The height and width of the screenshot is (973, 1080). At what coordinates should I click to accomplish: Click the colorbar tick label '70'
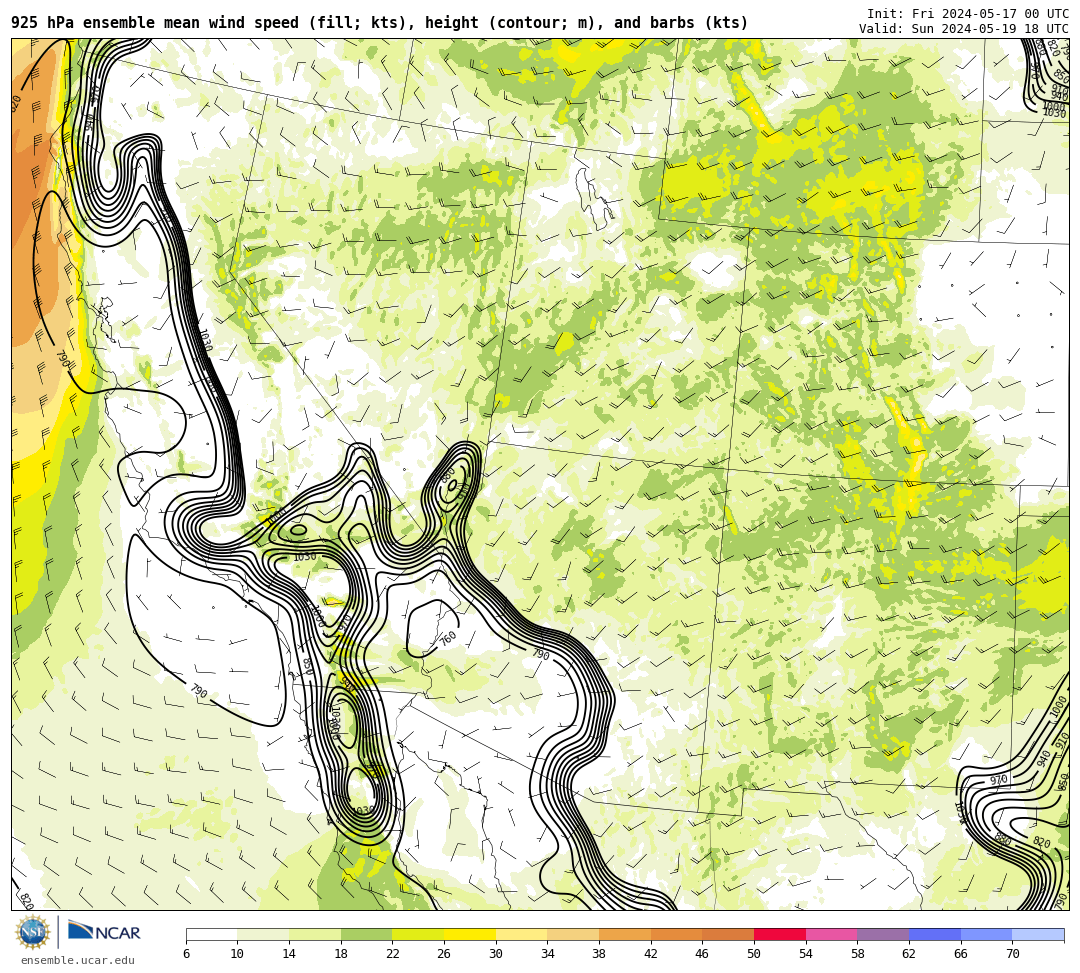click(x=1012, y=954)
